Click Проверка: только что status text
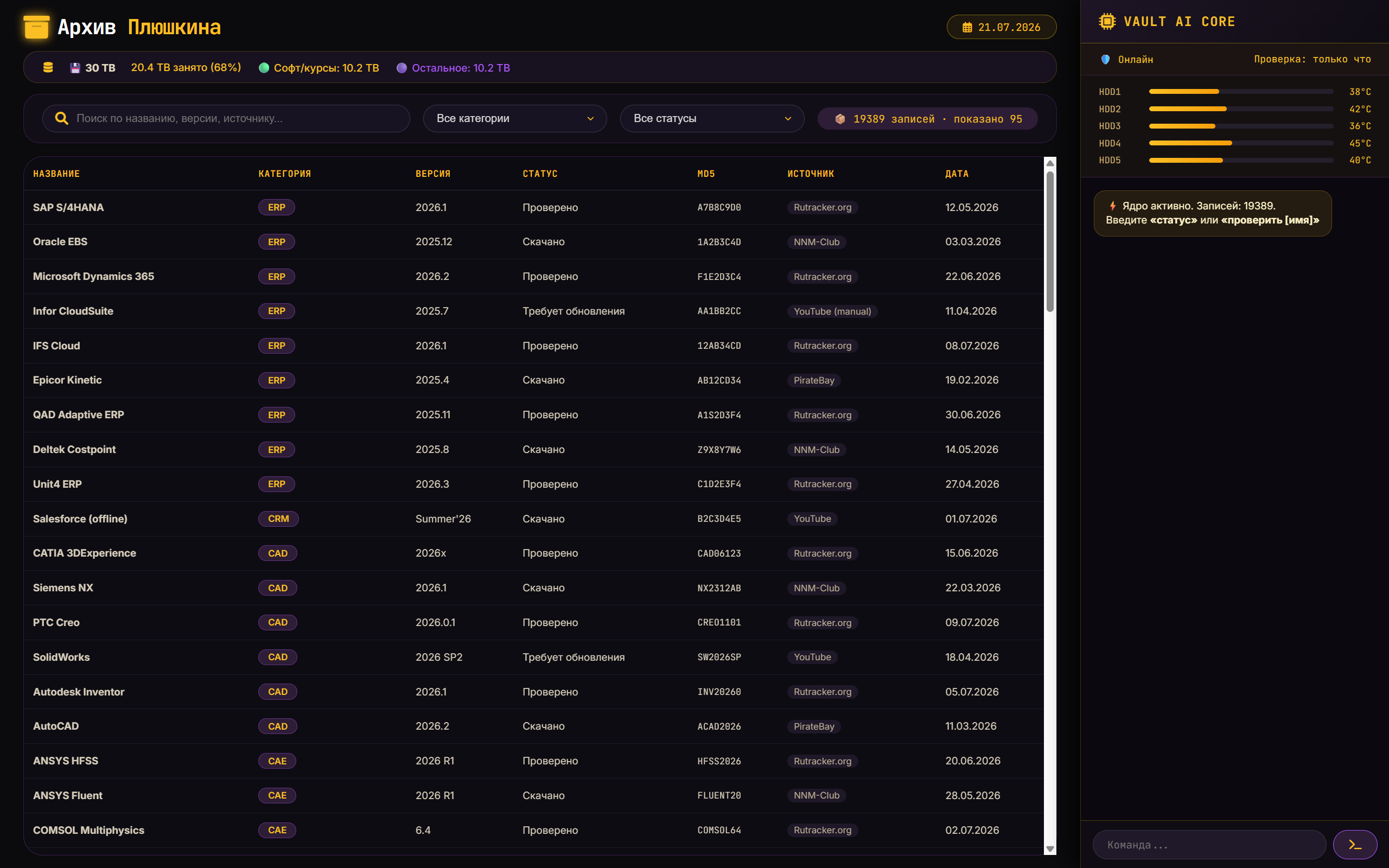This screenshot has width=1389, height=868. (x=1312, y=59)
